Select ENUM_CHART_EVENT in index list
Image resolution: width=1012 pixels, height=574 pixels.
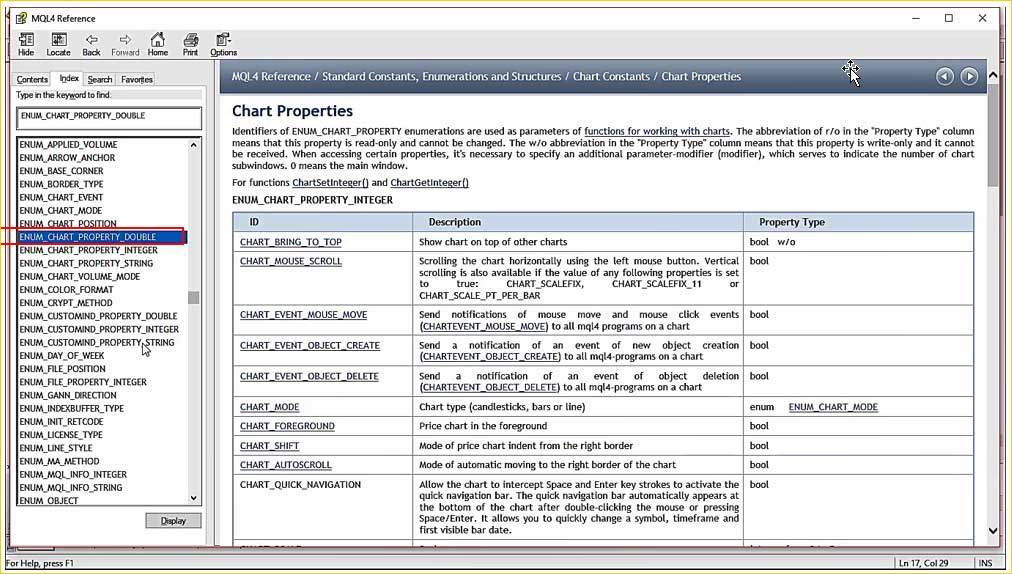tap(61, 198)
